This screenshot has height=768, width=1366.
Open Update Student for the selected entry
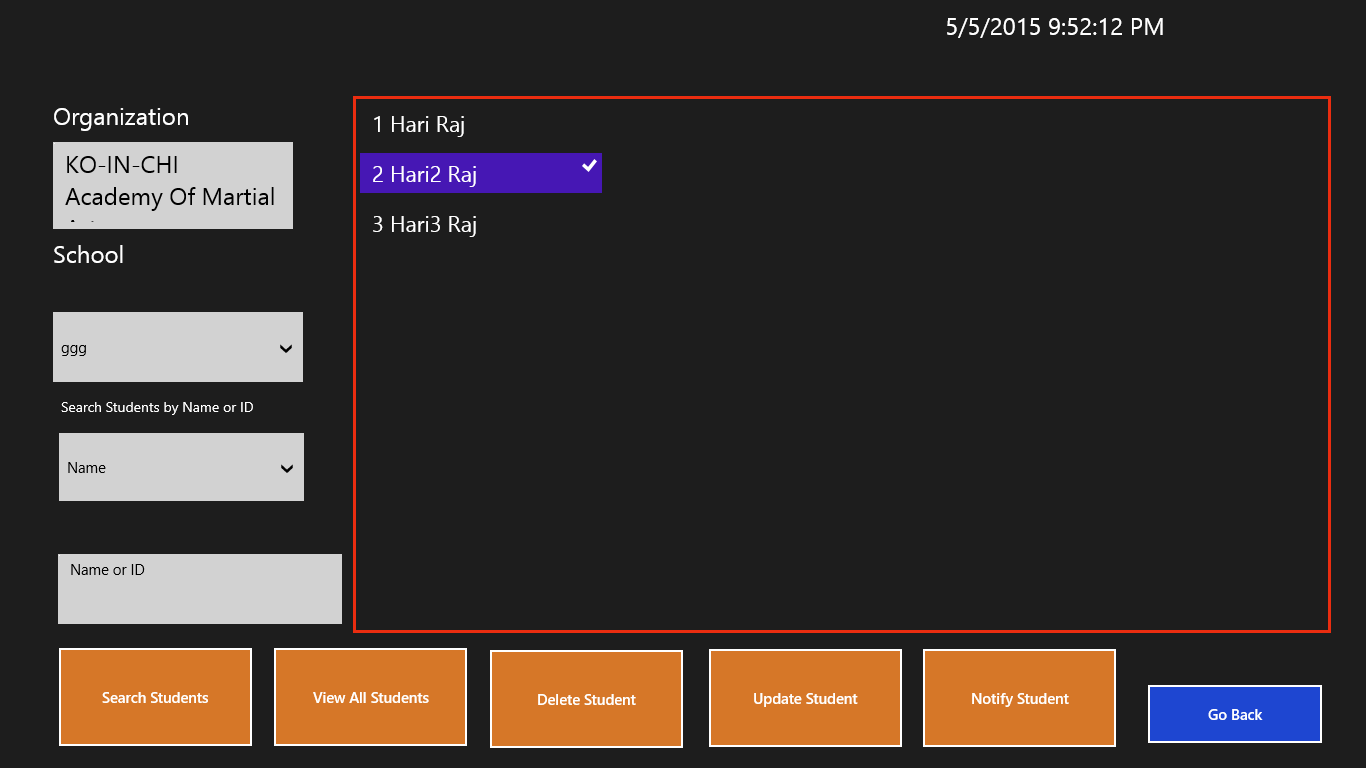pyautogui.click(x=805, y=698)
